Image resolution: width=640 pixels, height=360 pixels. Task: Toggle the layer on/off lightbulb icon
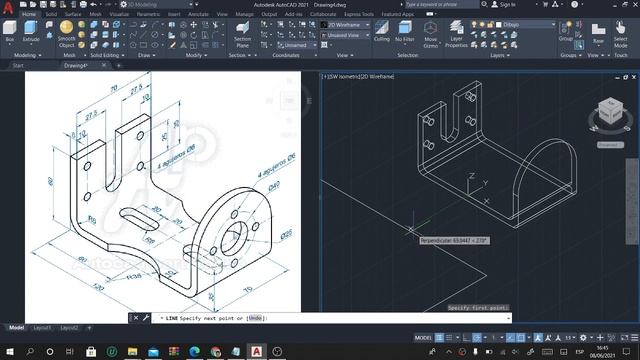coord(474,25)
